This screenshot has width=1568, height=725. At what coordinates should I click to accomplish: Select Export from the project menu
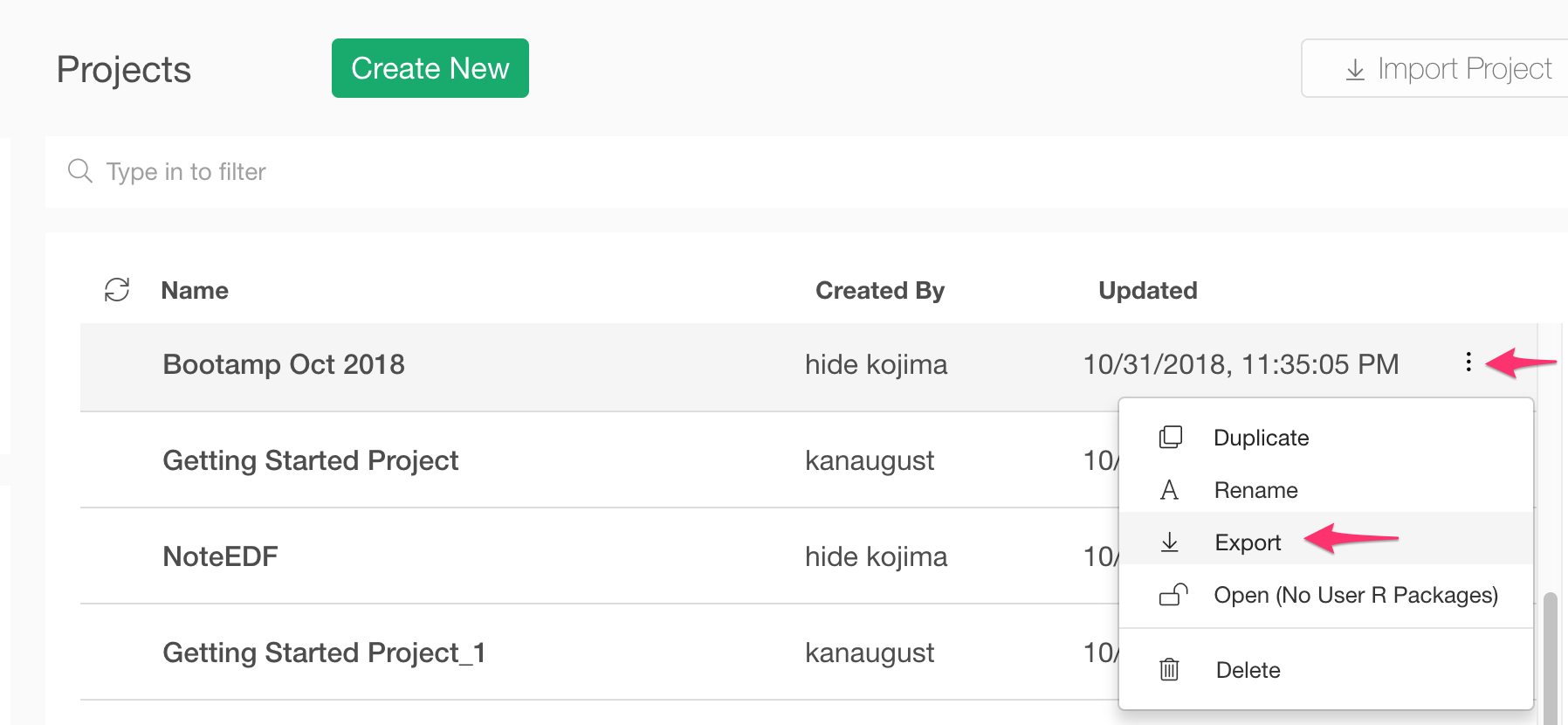[1326, 542]
